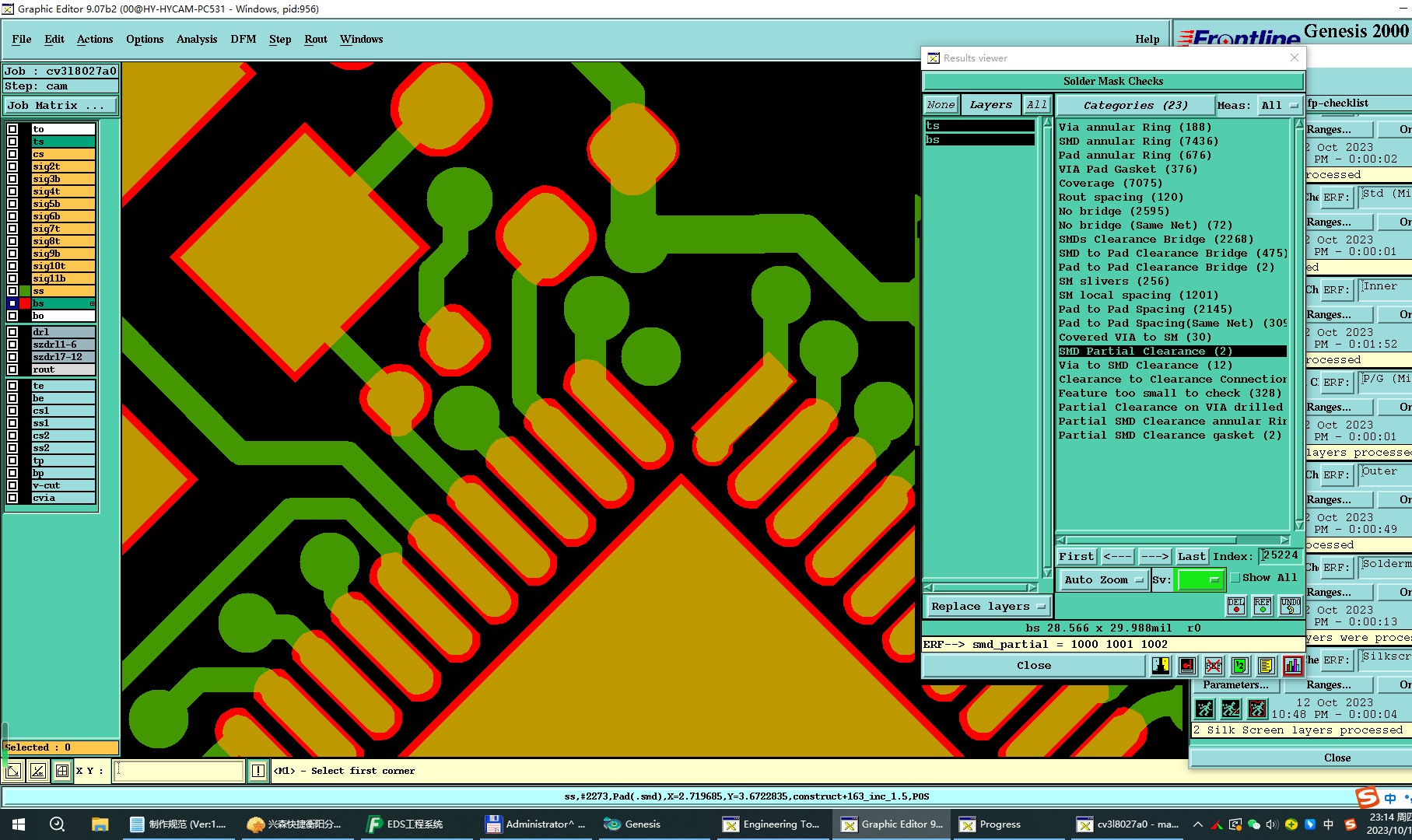
Task: Open the File menu
Action: pos(22,39)
